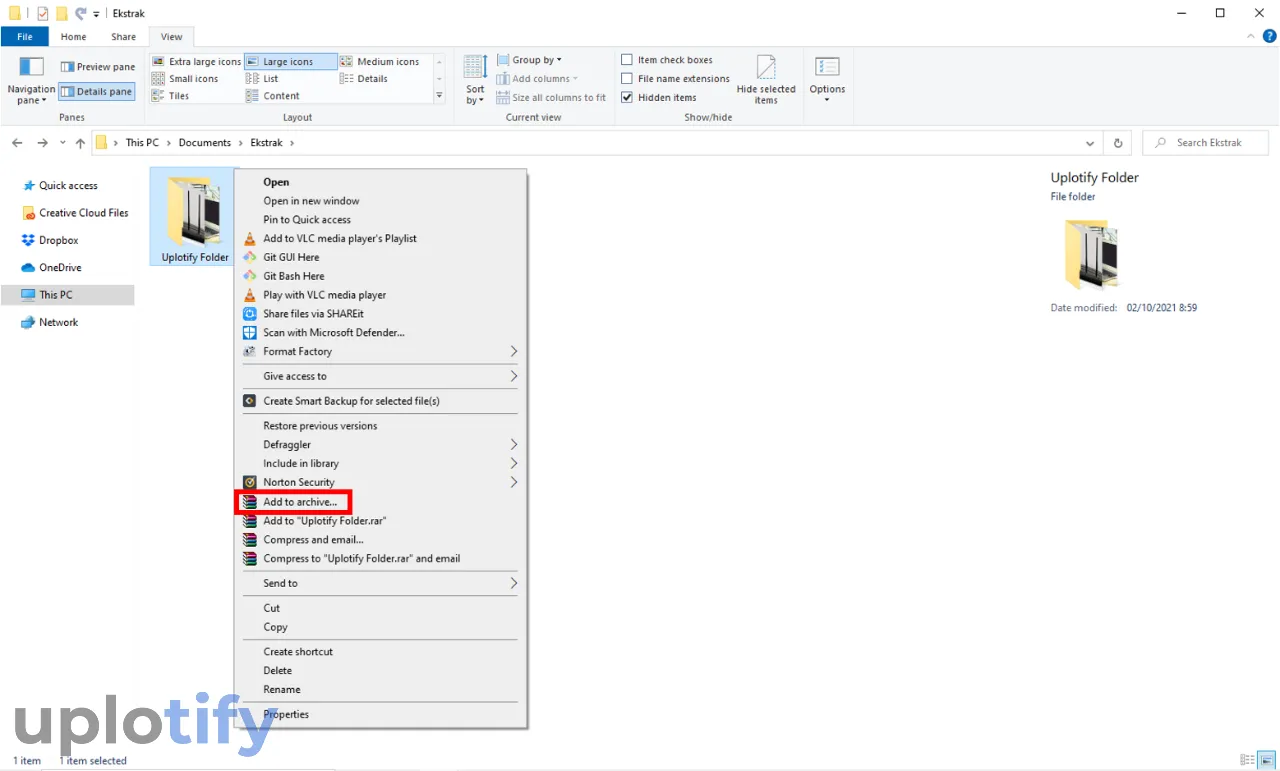Choose Add to archive... from context menu
Viewport: 1280px width, 771px height.
(300, 502)
